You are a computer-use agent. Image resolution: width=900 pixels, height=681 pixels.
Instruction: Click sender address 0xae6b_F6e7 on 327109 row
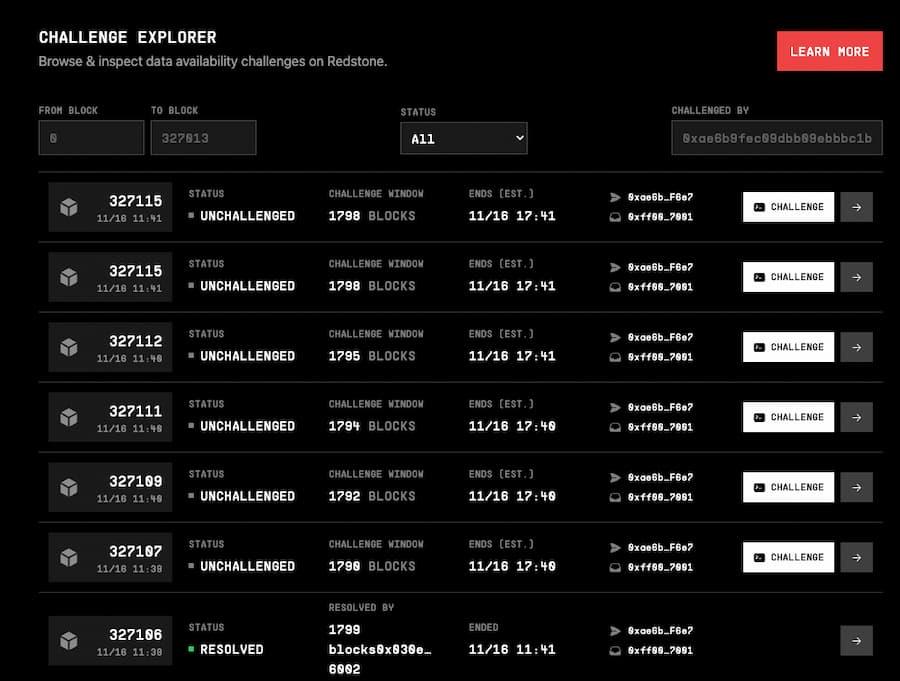(x=660, y=477)
